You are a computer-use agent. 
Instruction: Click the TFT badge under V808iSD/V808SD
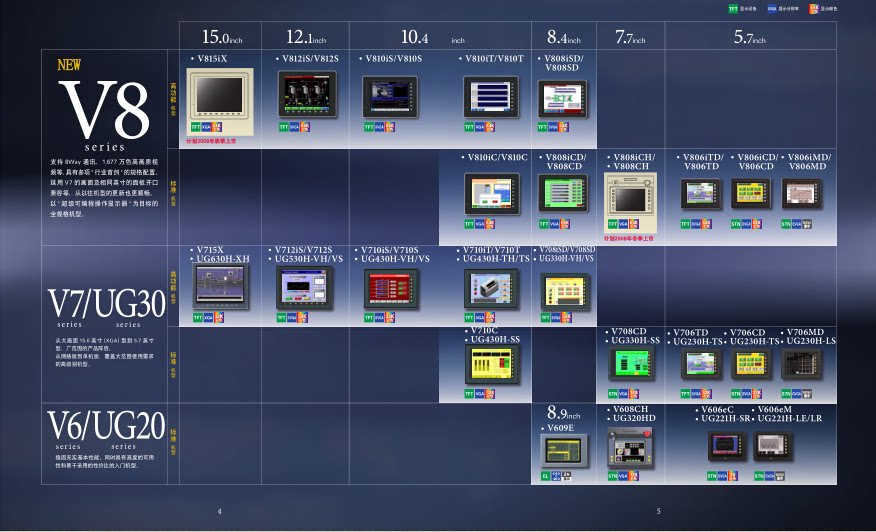pos(542,127)
